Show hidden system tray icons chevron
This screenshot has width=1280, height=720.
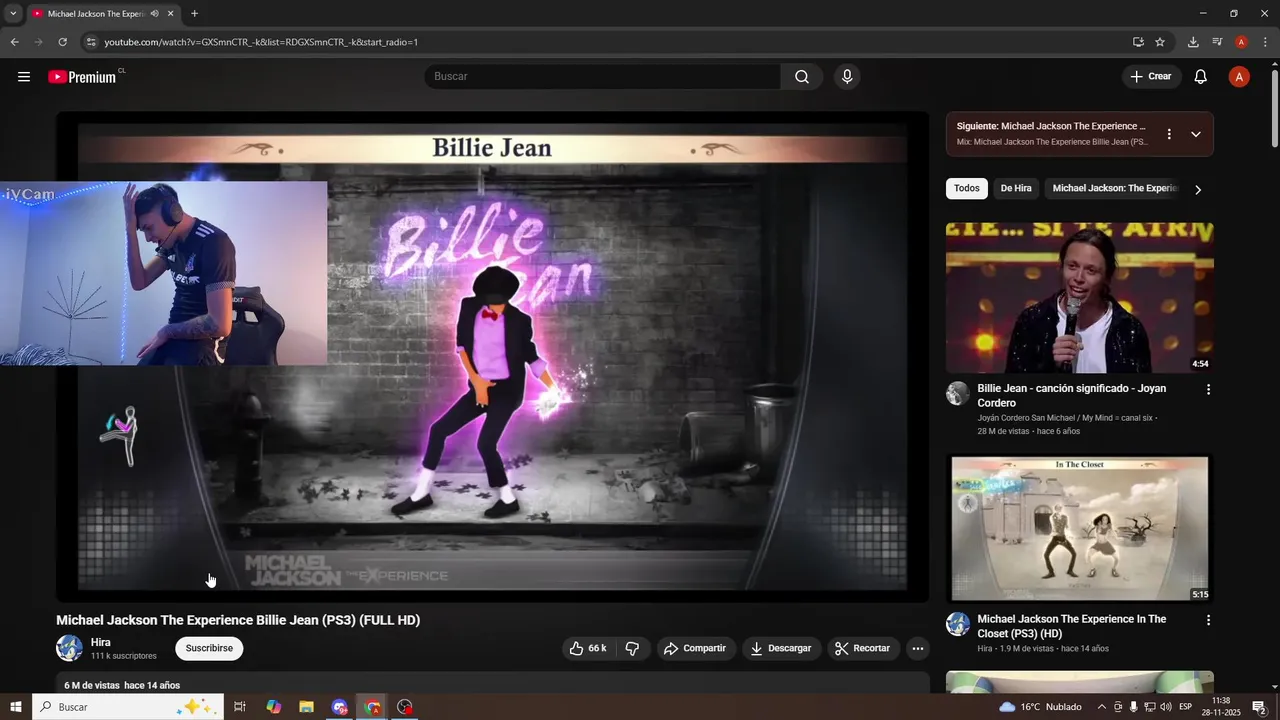pyautogui.click(x=1102, y=707)
